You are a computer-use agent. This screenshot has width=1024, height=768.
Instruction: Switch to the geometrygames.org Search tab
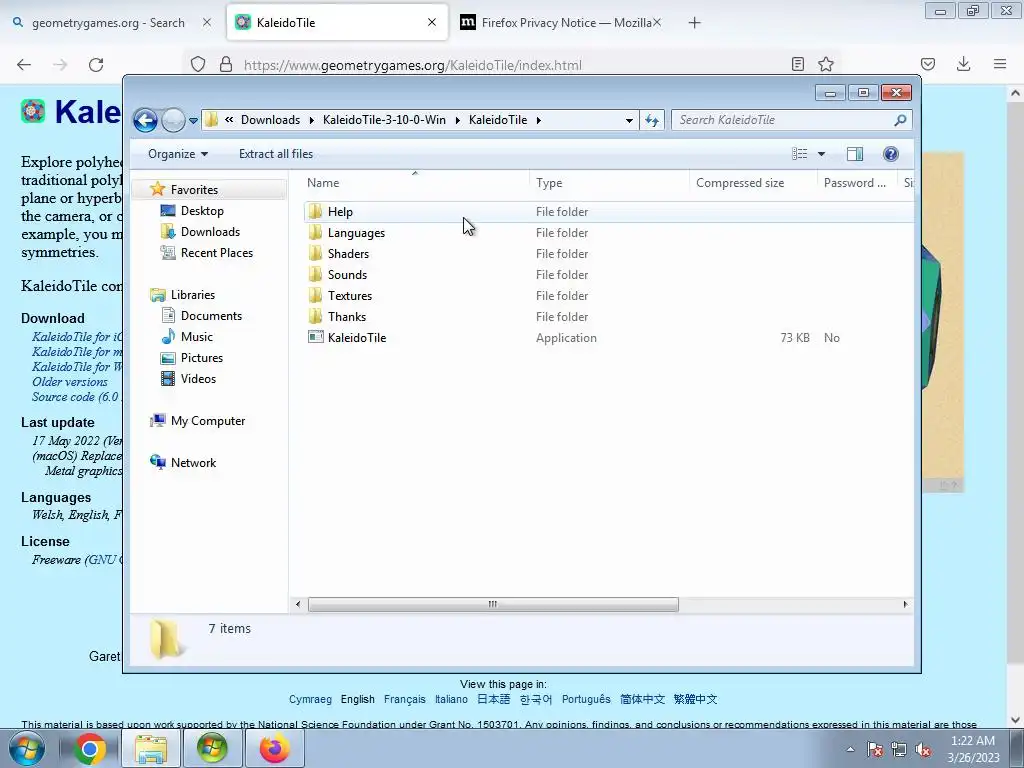click(x=108, y=23)
